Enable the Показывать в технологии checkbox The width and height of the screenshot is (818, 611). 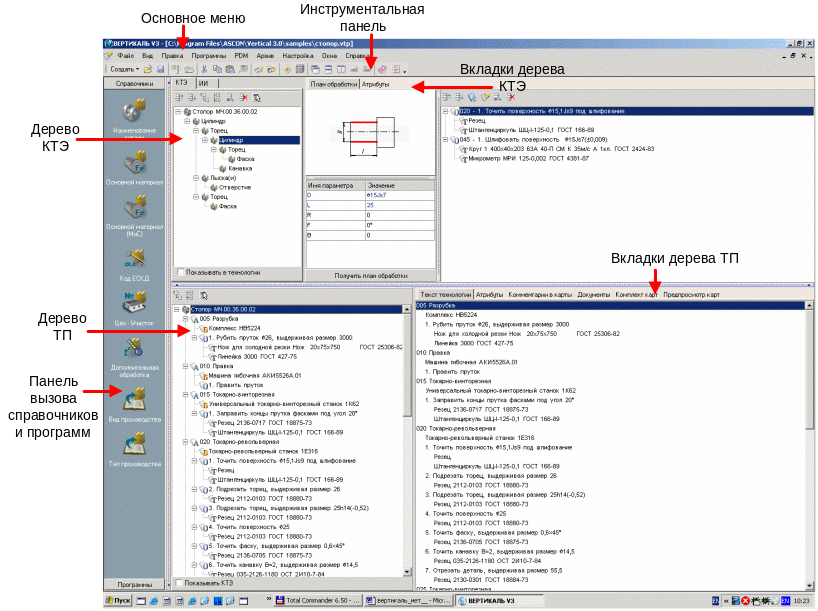click(x=180, y=271)
